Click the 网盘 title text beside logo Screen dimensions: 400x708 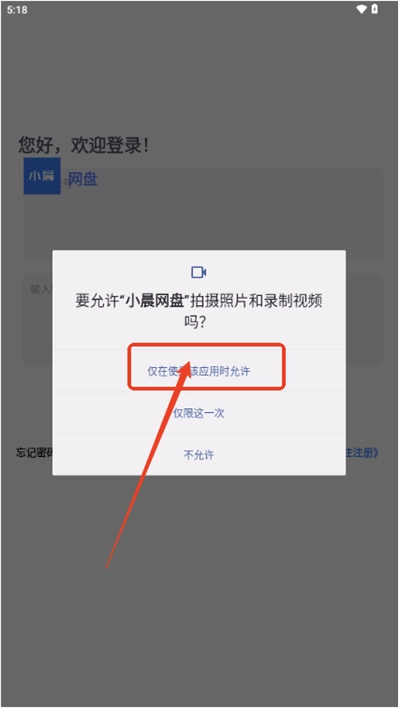click(x=83, y=179)
